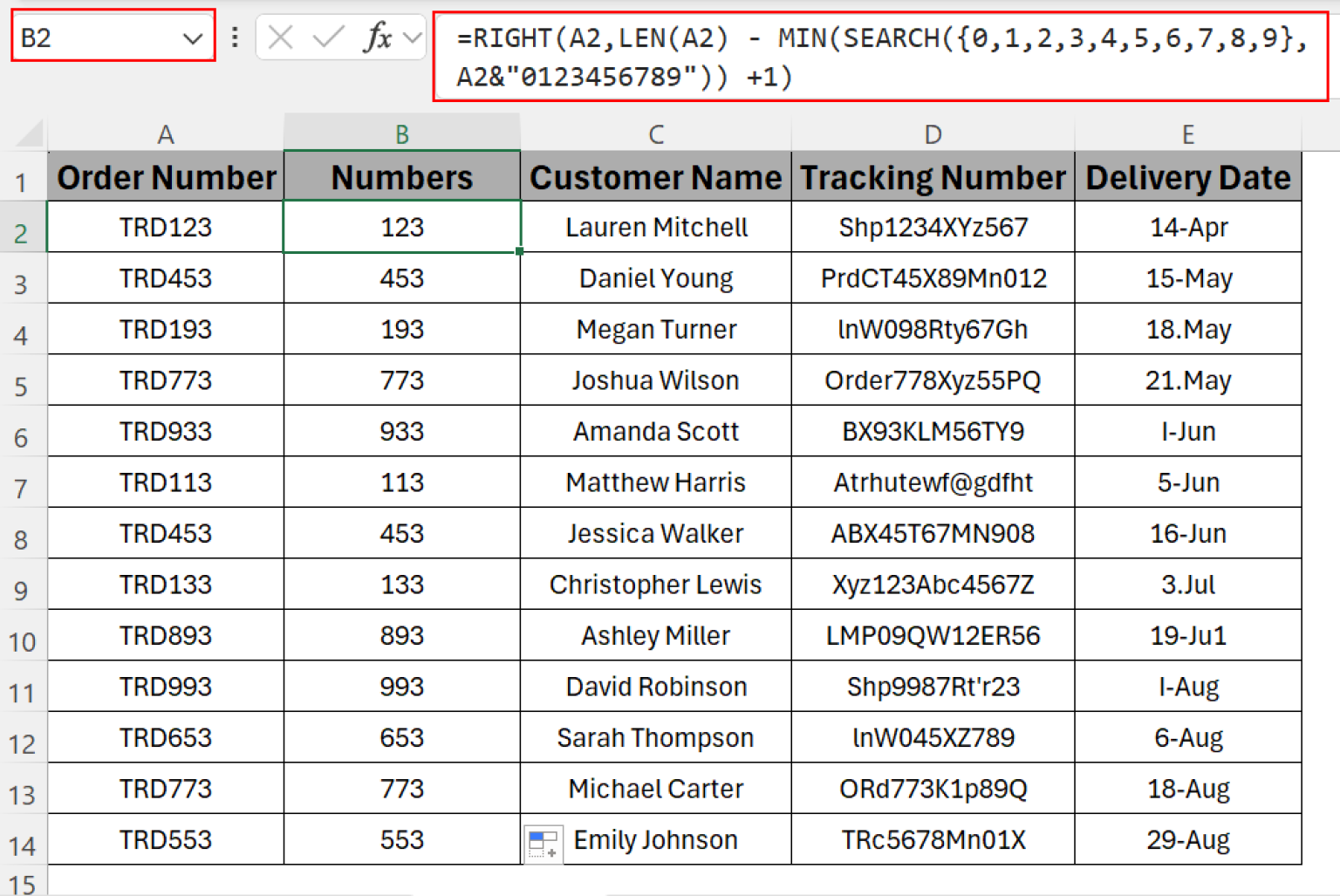Viewport: 1340px width, 896px height.
Task: Select the Delivery Date header cell
Action: click(1188, 177)
